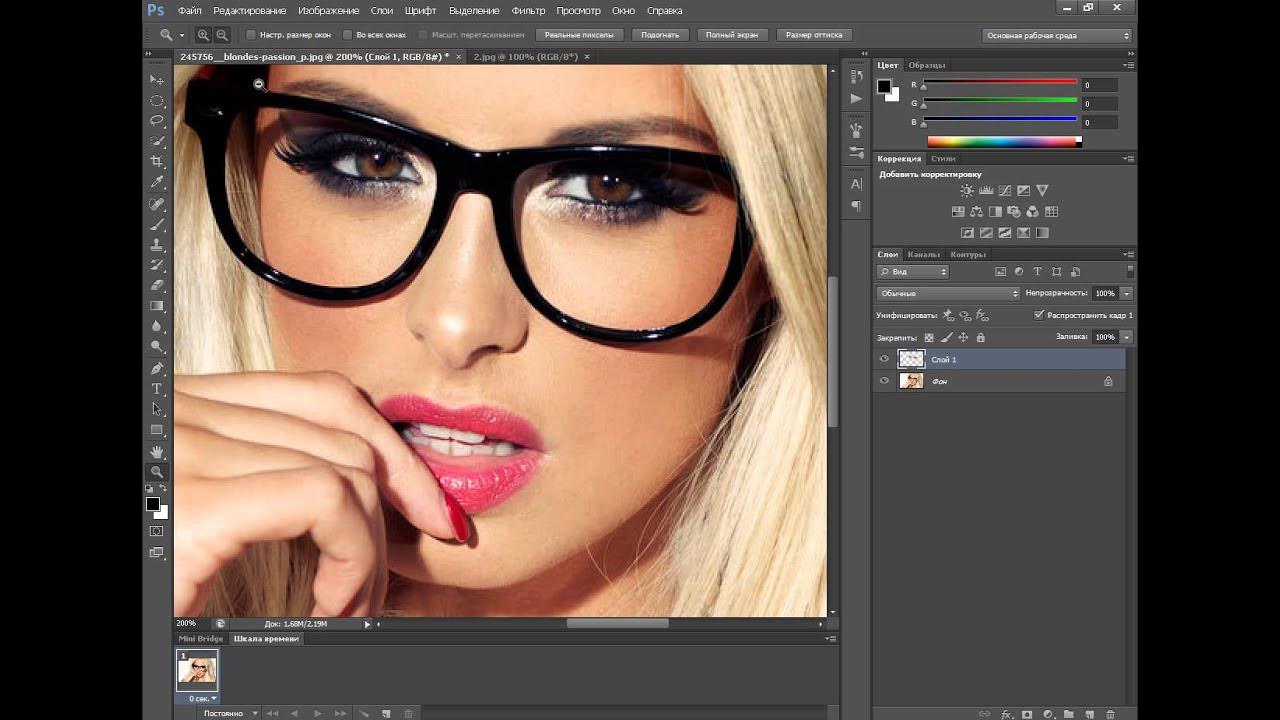1280x720 pixels.
Task: Select the Lasso tool
Action: [157, 121]
